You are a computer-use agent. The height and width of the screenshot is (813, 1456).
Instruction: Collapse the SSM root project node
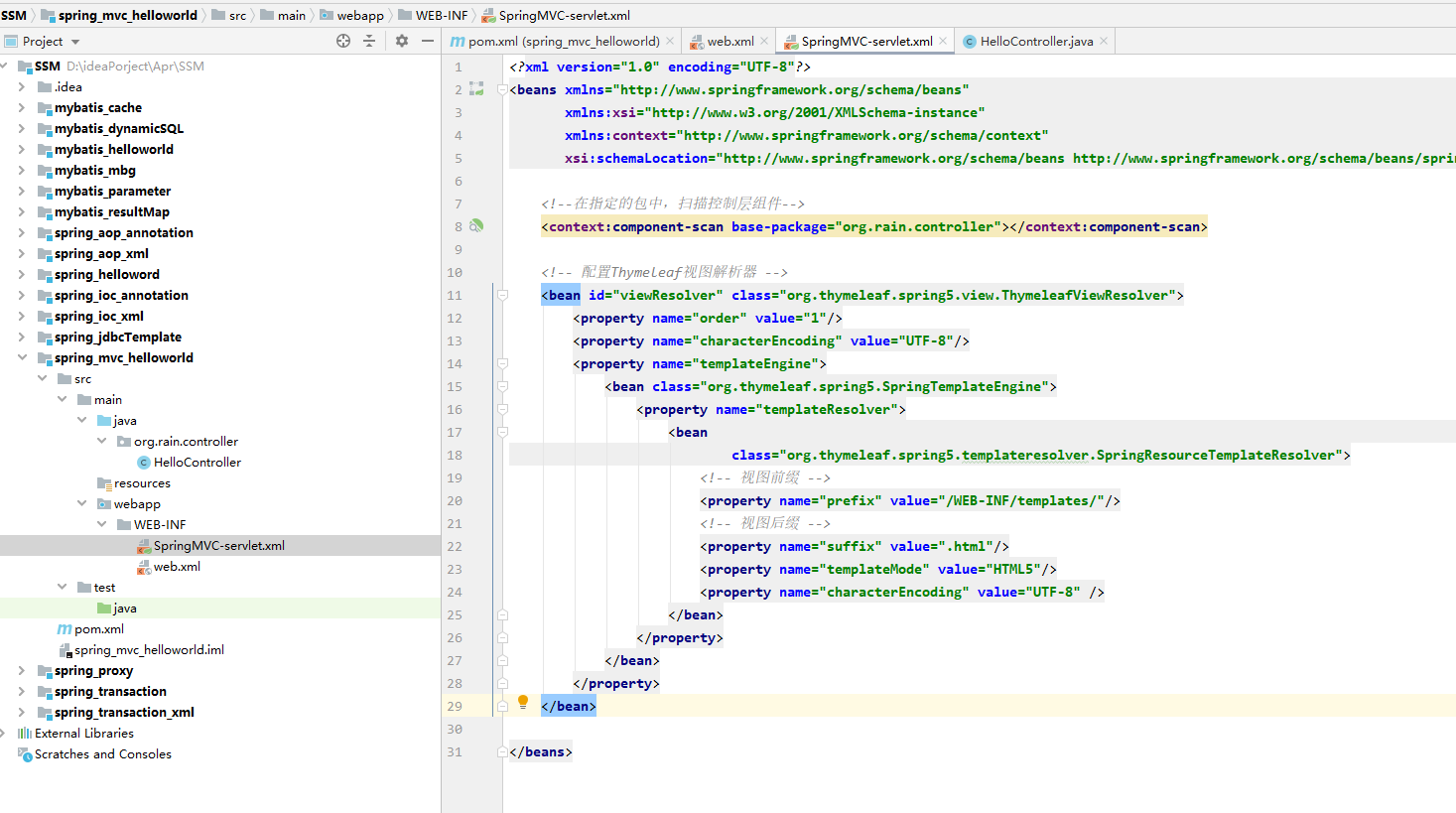coord(4,66)
